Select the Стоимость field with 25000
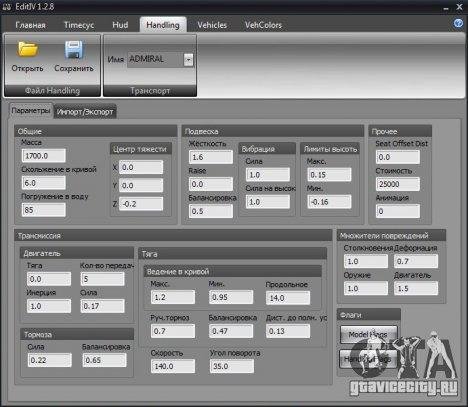This screenshot has height=407, width=468. (x=398, y=184)
